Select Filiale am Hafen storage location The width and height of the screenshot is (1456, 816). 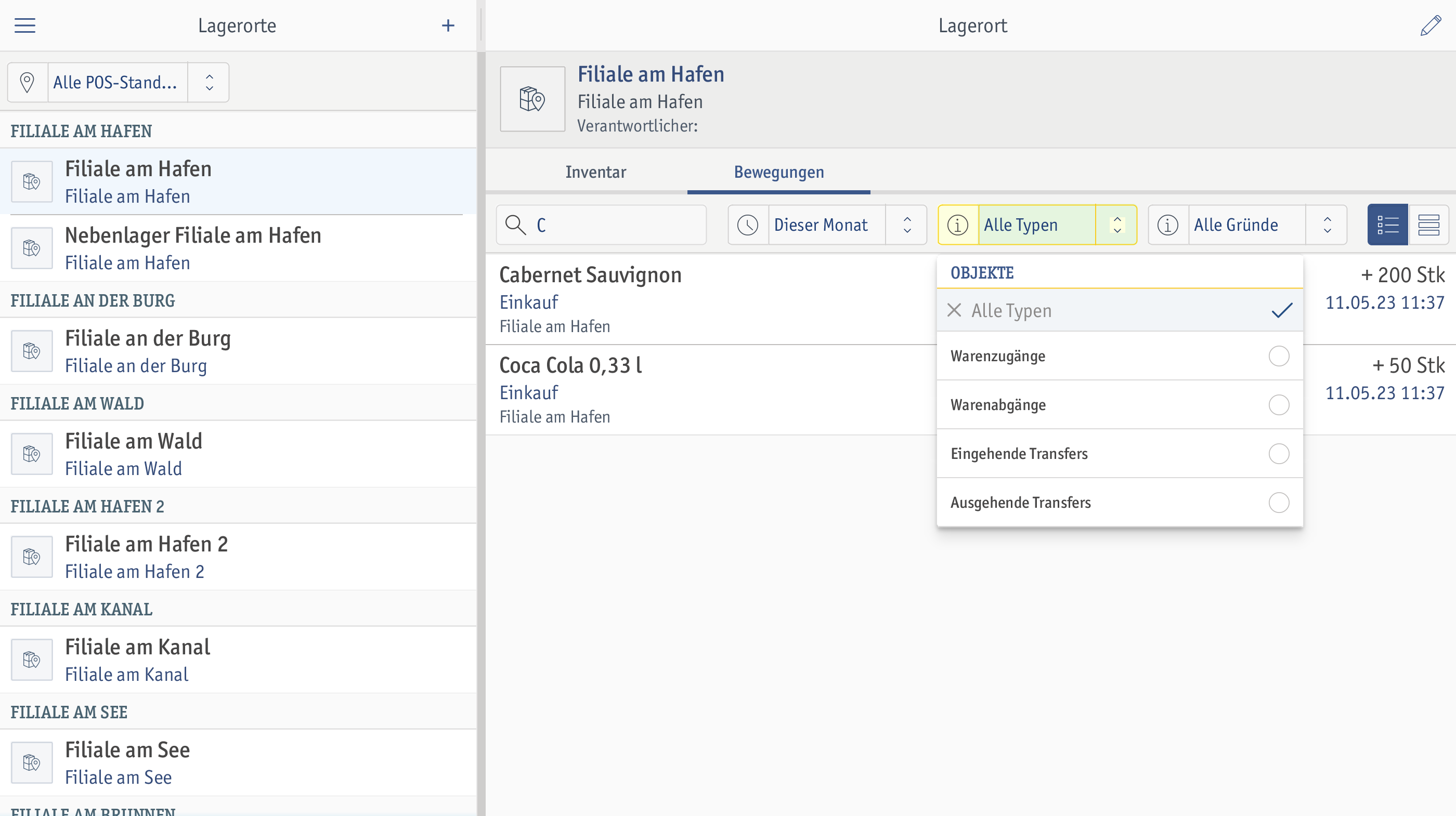click(x=238, y=181)
